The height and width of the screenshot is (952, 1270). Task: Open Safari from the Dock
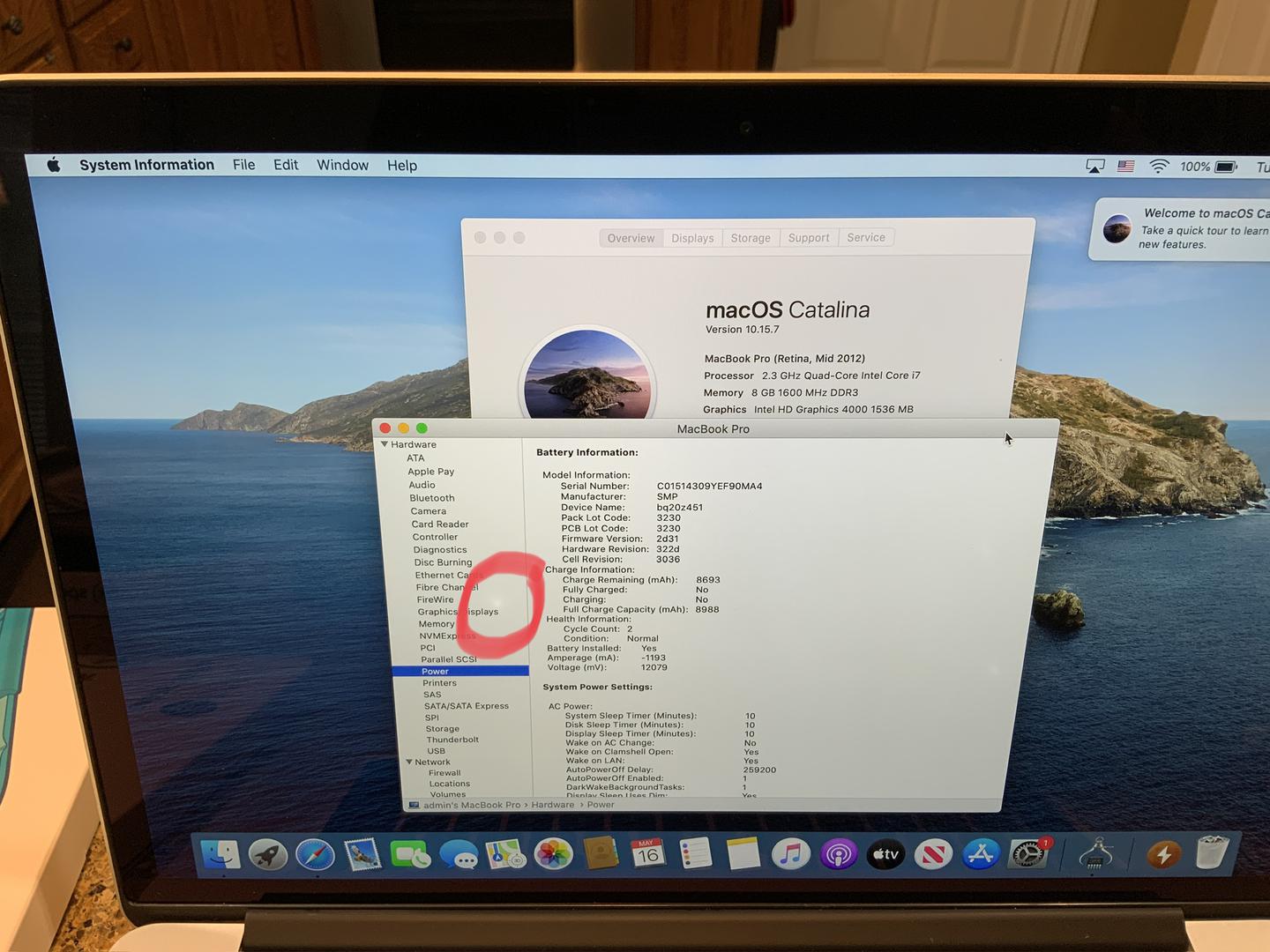coord(315,854)
